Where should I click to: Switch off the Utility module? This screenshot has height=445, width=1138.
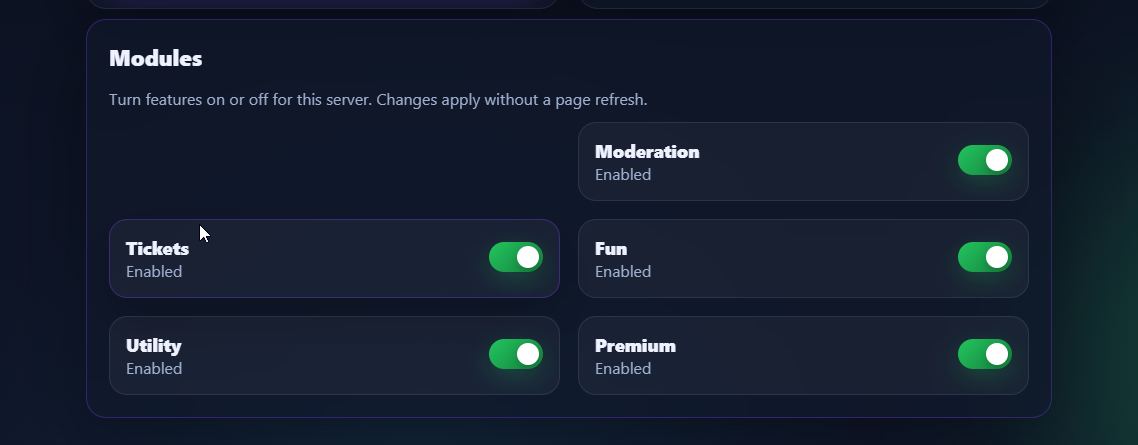click(515, 354)
